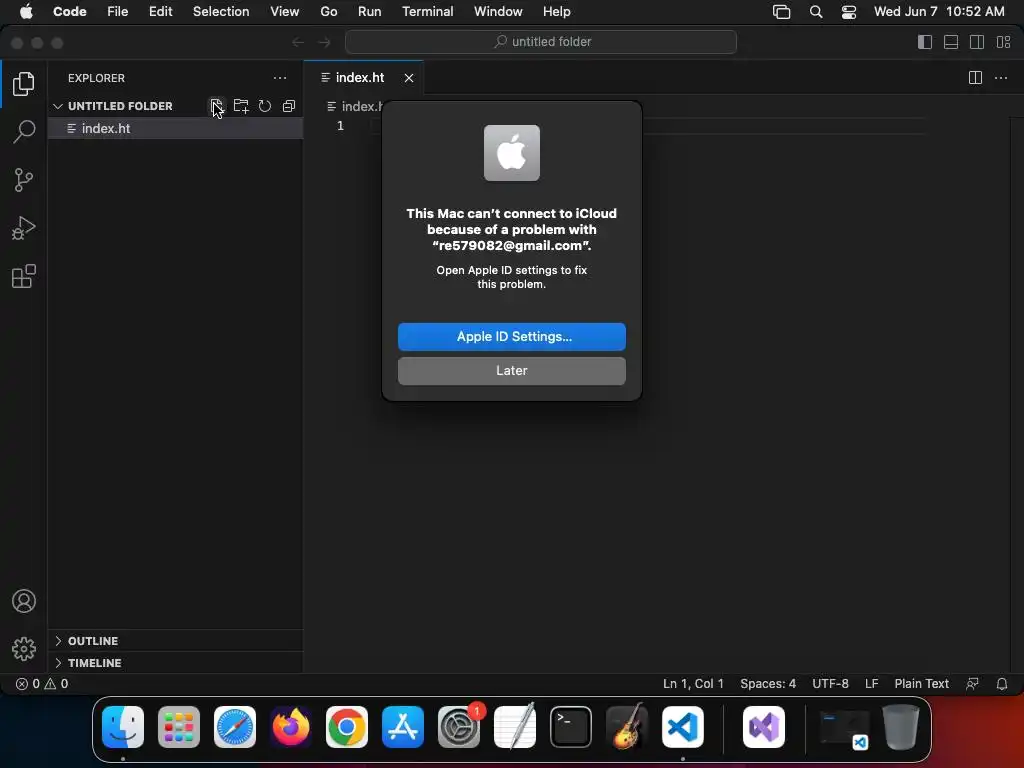Open the Run menu
Viewport: 1024px width, 768px height.
pos(370,12)
